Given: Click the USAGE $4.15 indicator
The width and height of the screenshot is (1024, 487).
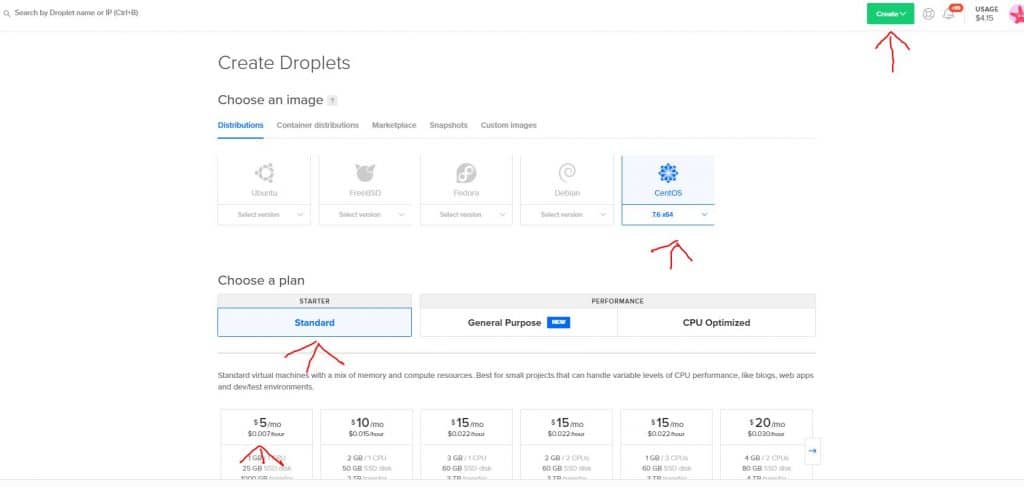Looking at the screenshot, I should [x=985, y=14].
